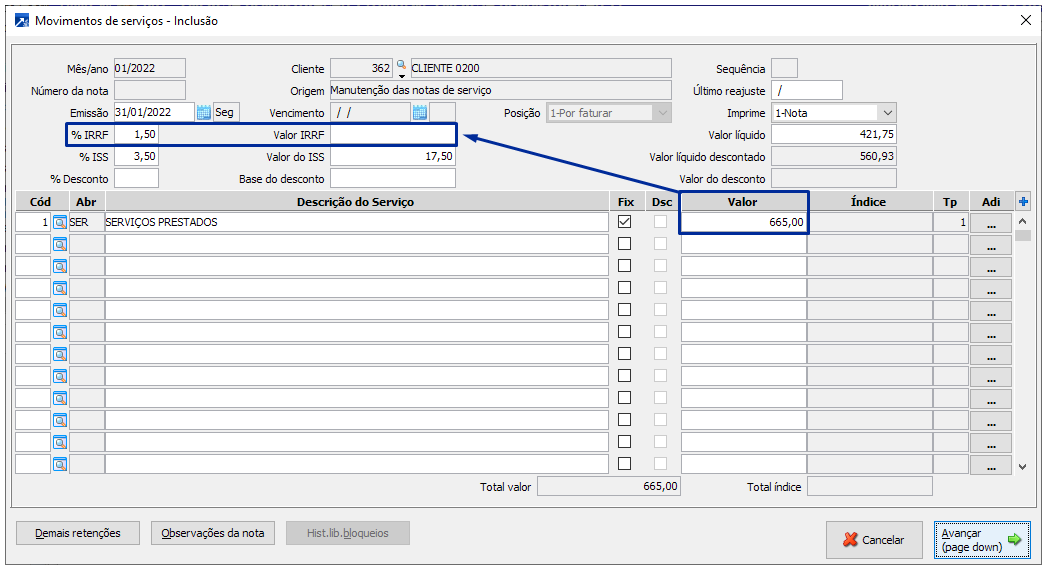The image size is (1047, 568).
Task: Open the Demais retenções window
Action: click(x=78, y=533)
